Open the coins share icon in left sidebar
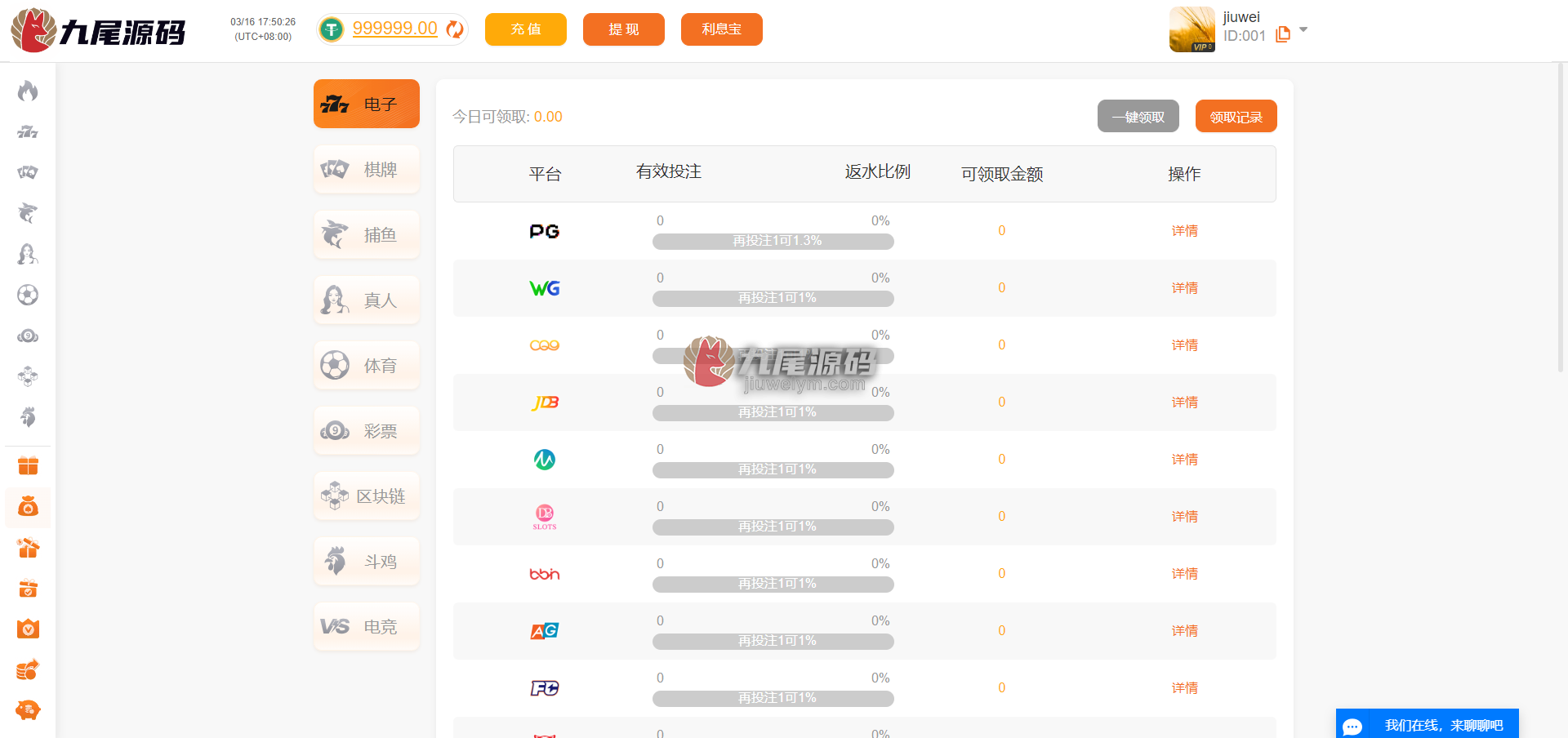Image resolution: width=1568 pixels, height=738 pixels. tap(28, 669)
